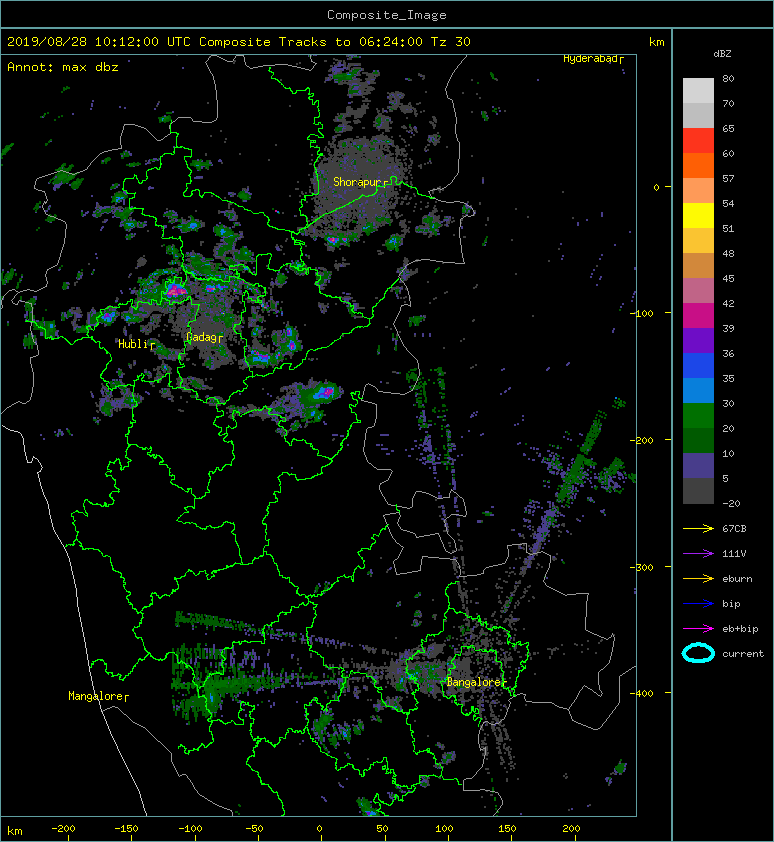Select the magenta 39 dBZ color swatch
Screen dimensions: 774x842
pos(698,316)
